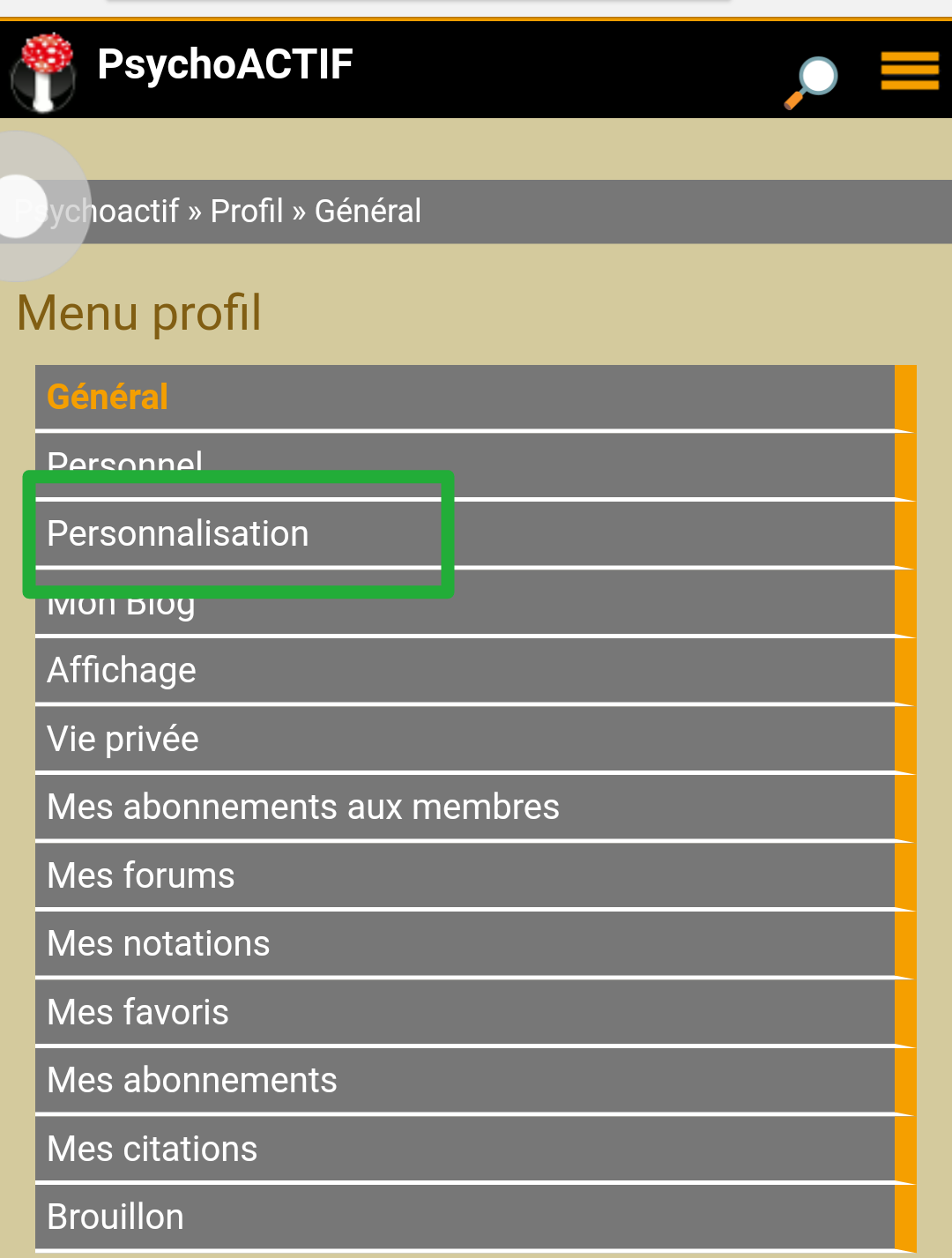Go to Mon Blog

[121, 608]
